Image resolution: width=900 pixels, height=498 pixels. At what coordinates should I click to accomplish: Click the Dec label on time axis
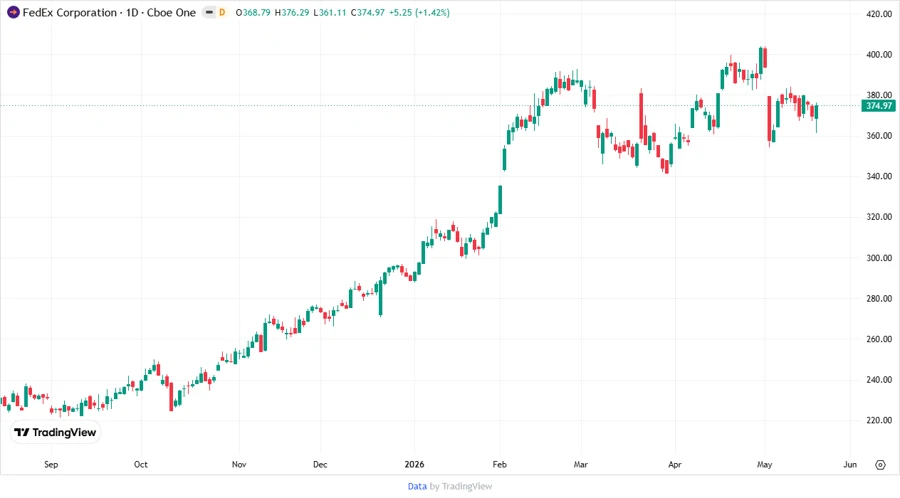[x=320, y=464]
